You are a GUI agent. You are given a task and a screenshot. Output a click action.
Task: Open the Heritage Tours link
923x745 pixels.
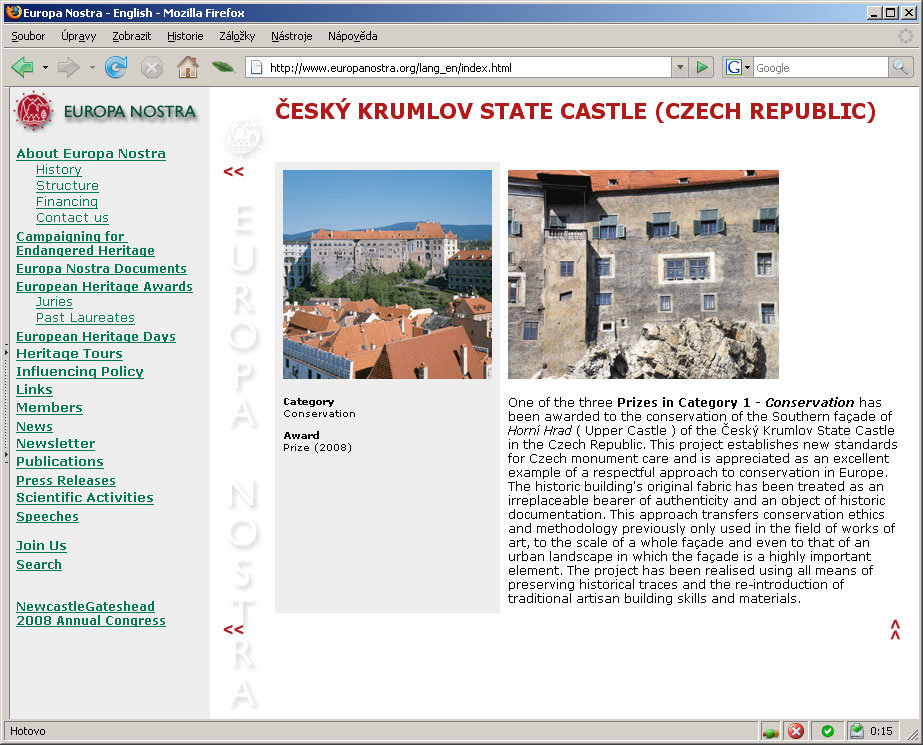click(x=69, y=354)
